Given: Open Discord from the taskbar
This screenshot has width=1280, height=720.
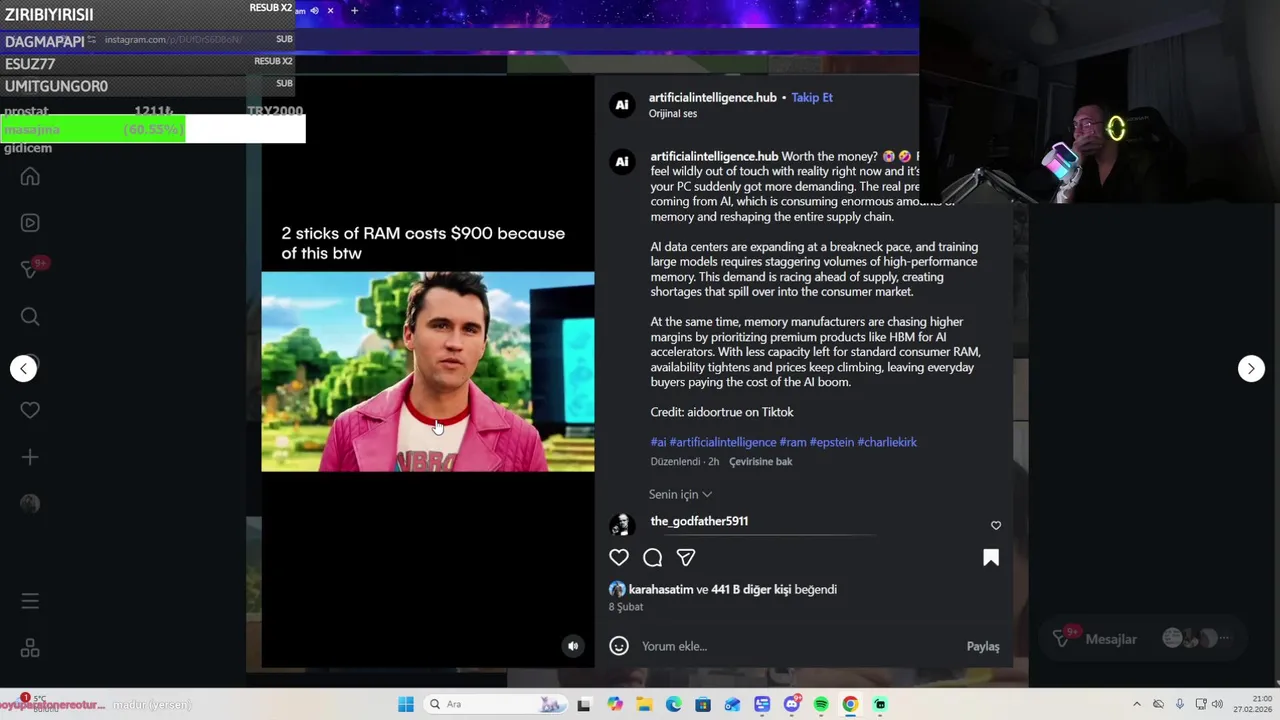Looking at the screenshot, I should click(791, 704).
